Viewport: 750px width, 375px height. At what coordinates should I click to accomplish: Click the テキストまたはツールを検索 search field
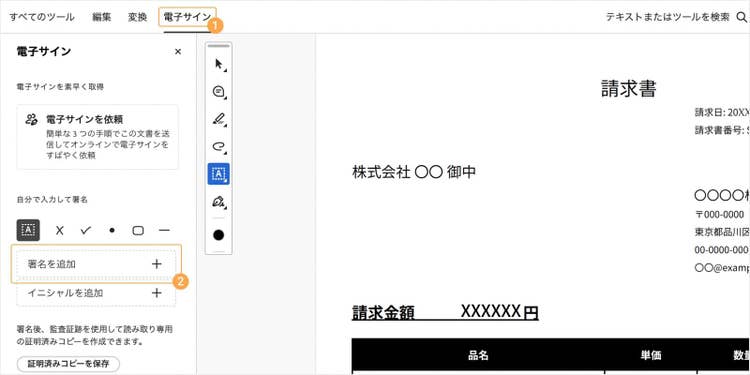(667, 17)
